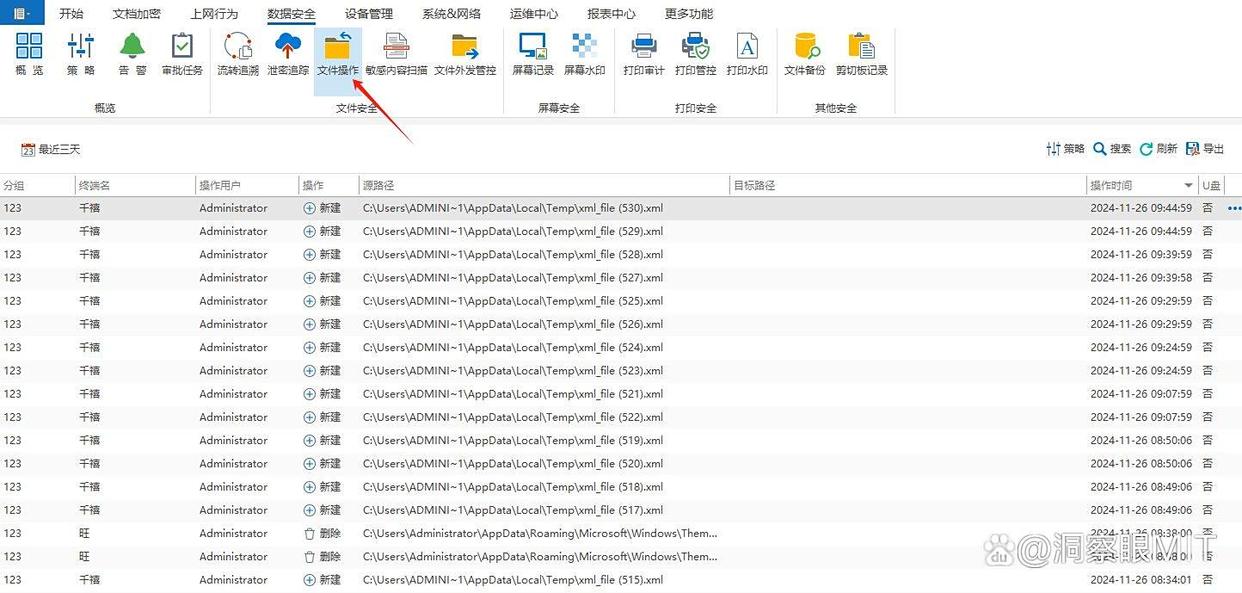Open the 搜索 search button
Screen dimensions: 1242x593
(x=1112, y=149)
